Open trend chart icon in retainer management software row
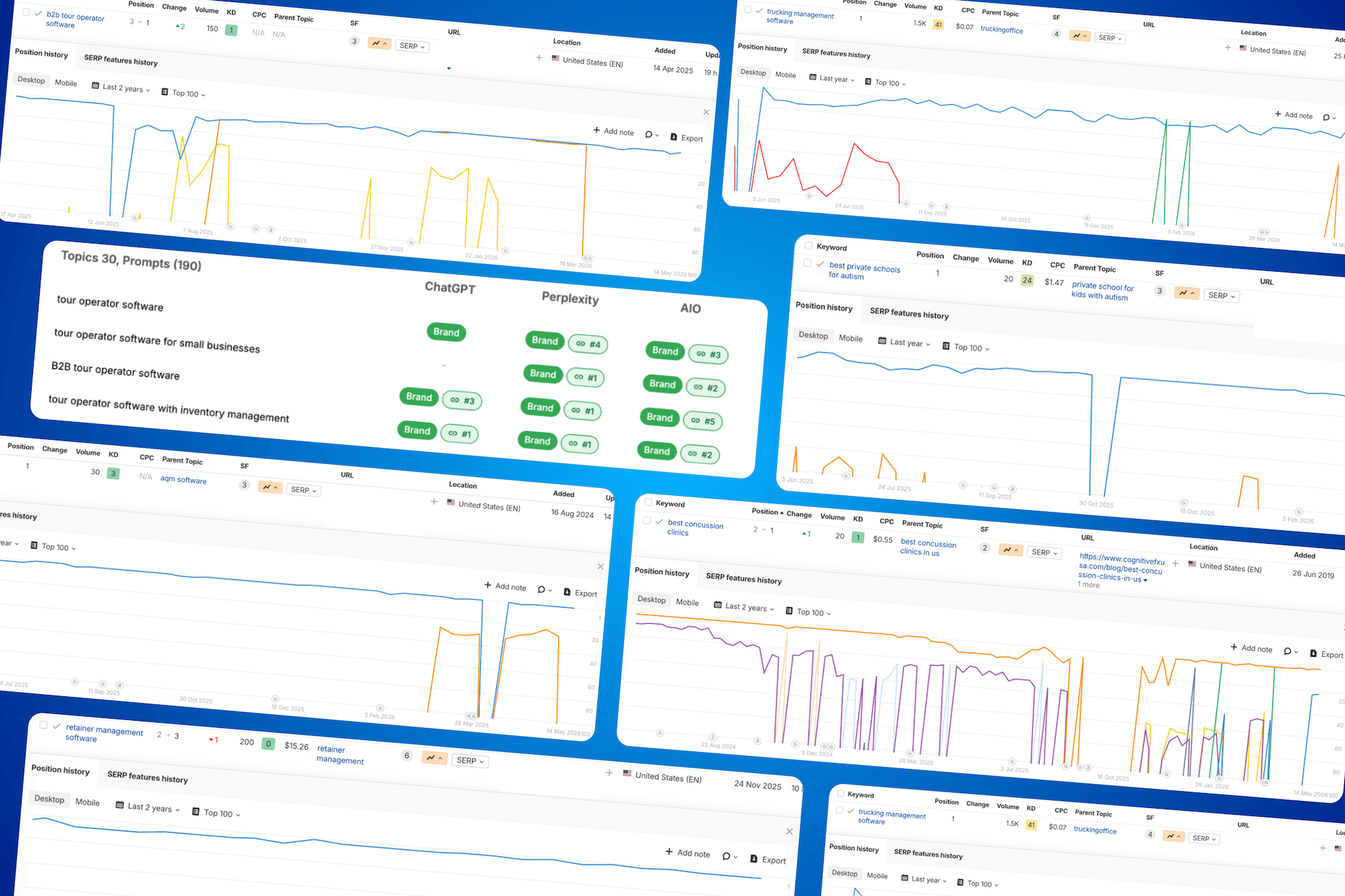The height and width of the screenshot is (896, 1345). click(434, 758)
